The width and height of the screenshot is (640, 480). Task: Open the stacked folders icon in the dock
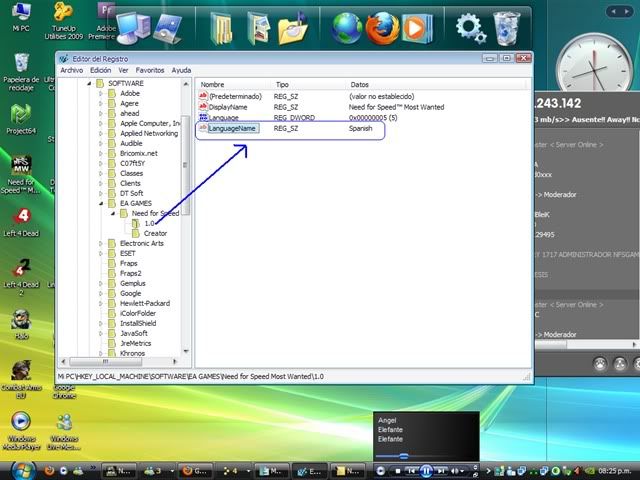221,29
